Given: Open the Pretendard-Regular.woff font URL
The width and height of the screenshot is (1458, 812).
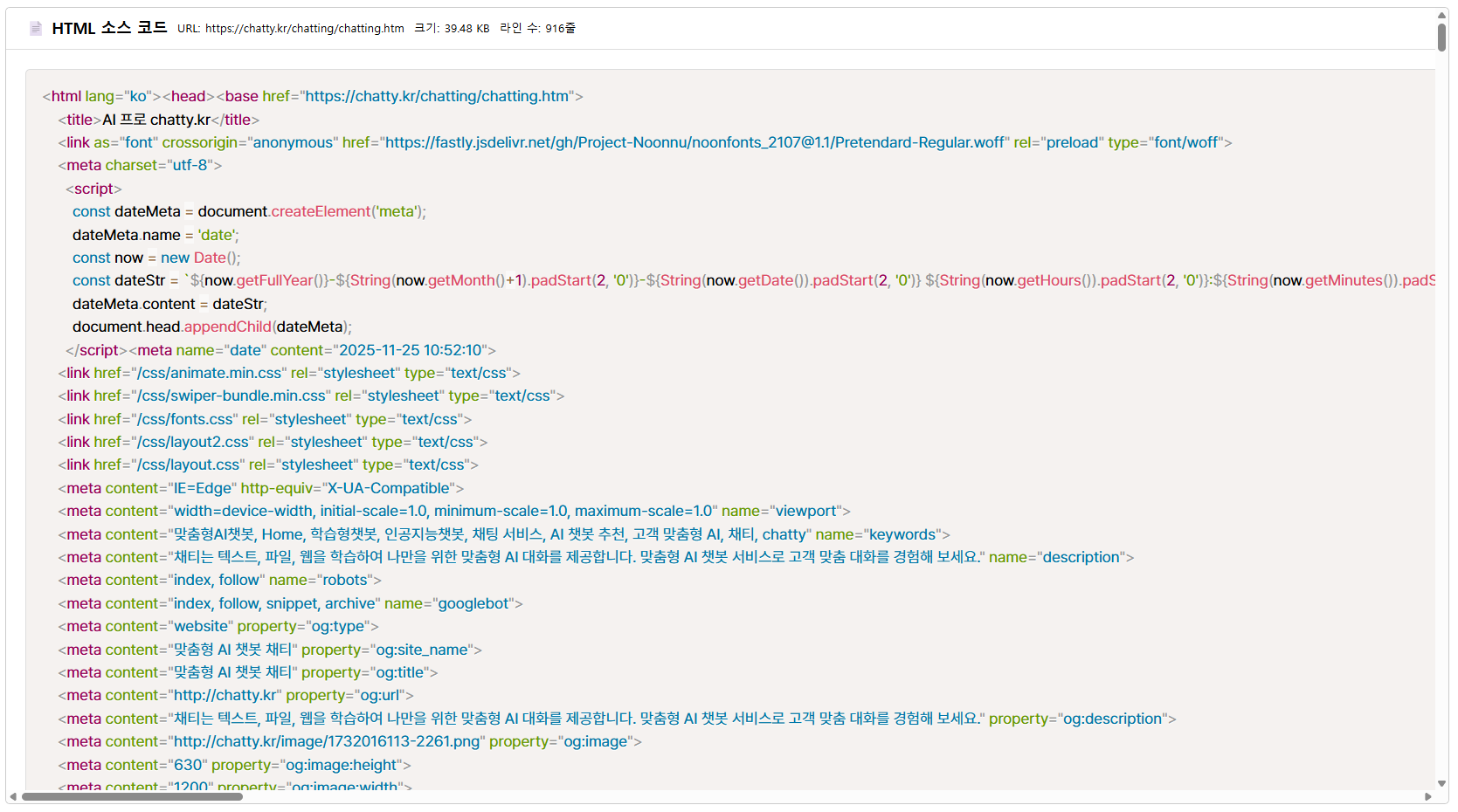Looking at the screenshot, I should 694,142.
